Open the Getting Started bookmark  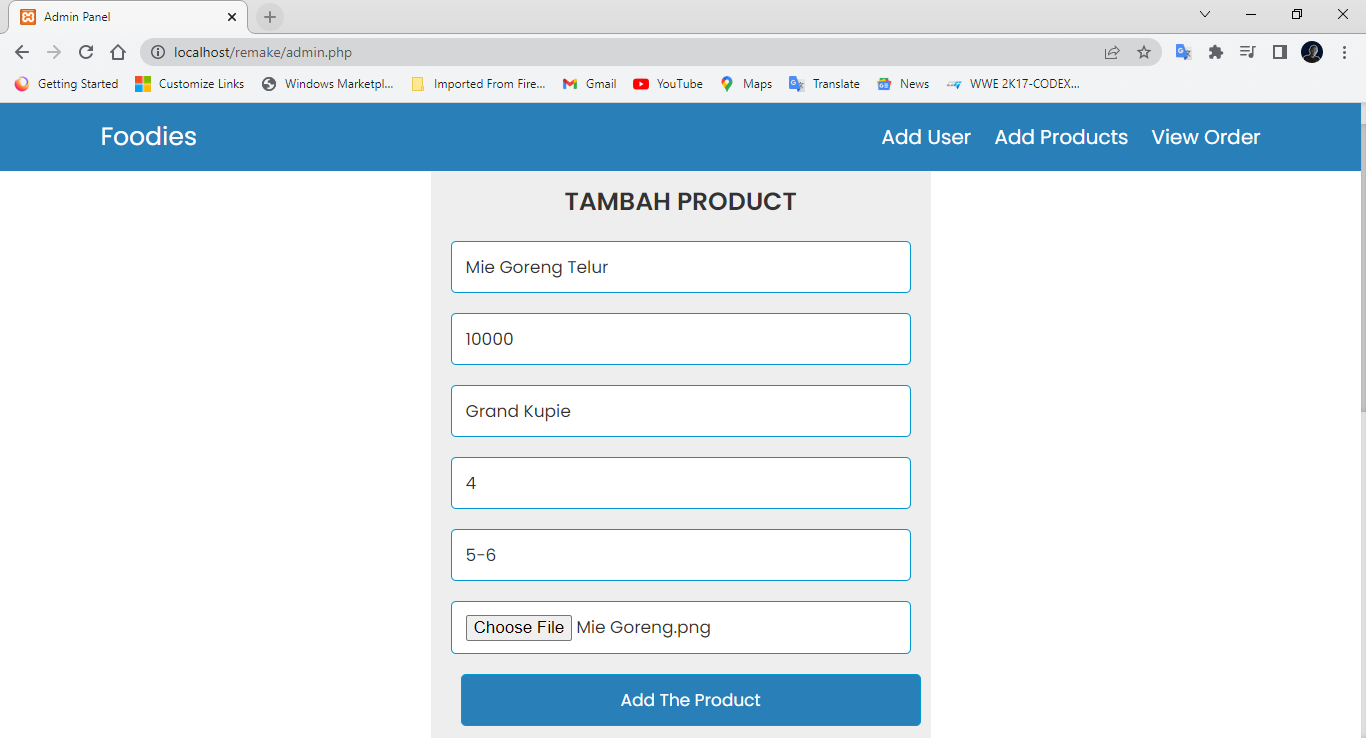pos(66,84)
